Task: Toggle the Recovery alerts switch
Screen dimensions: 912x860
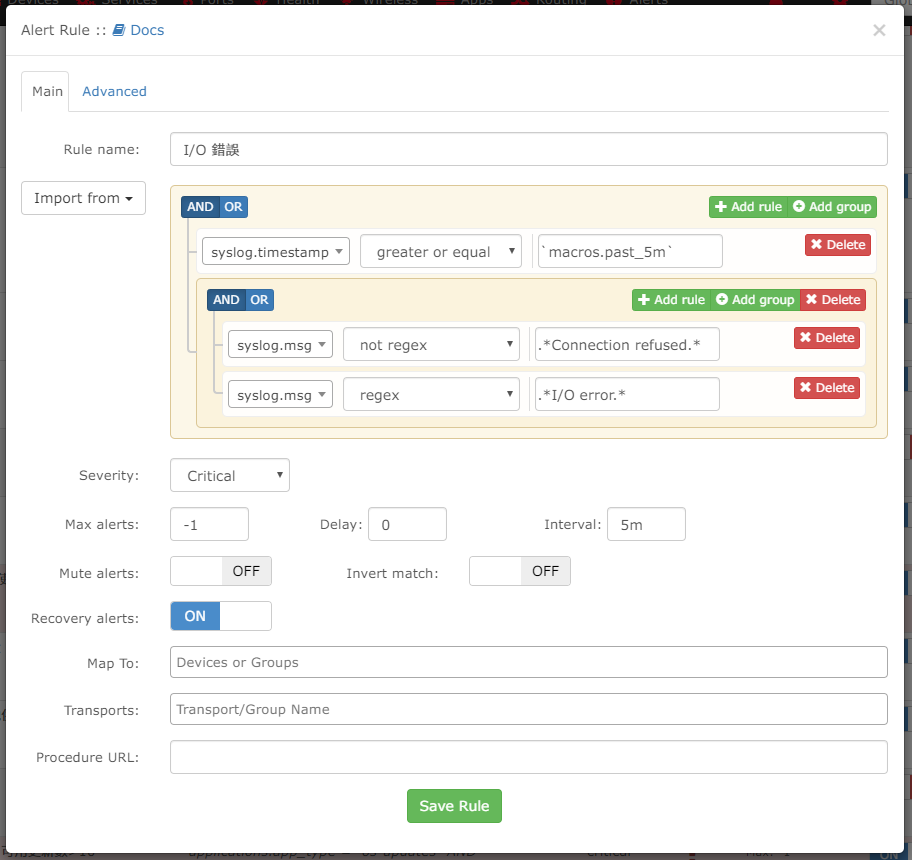Action: 221,616
